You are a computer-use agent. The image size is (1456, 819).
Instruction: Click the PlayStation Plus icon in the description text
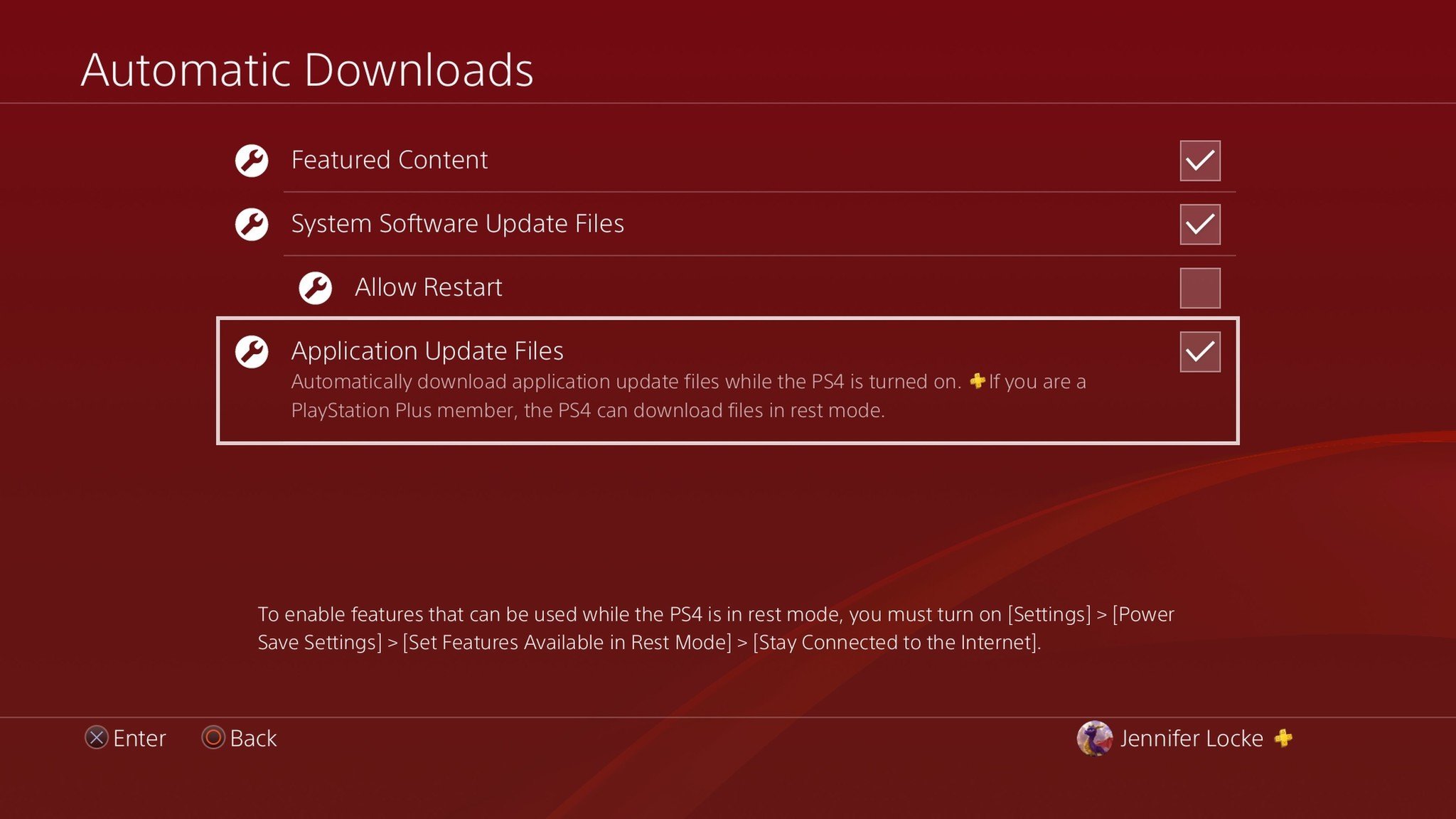click(x=978, y=381)
